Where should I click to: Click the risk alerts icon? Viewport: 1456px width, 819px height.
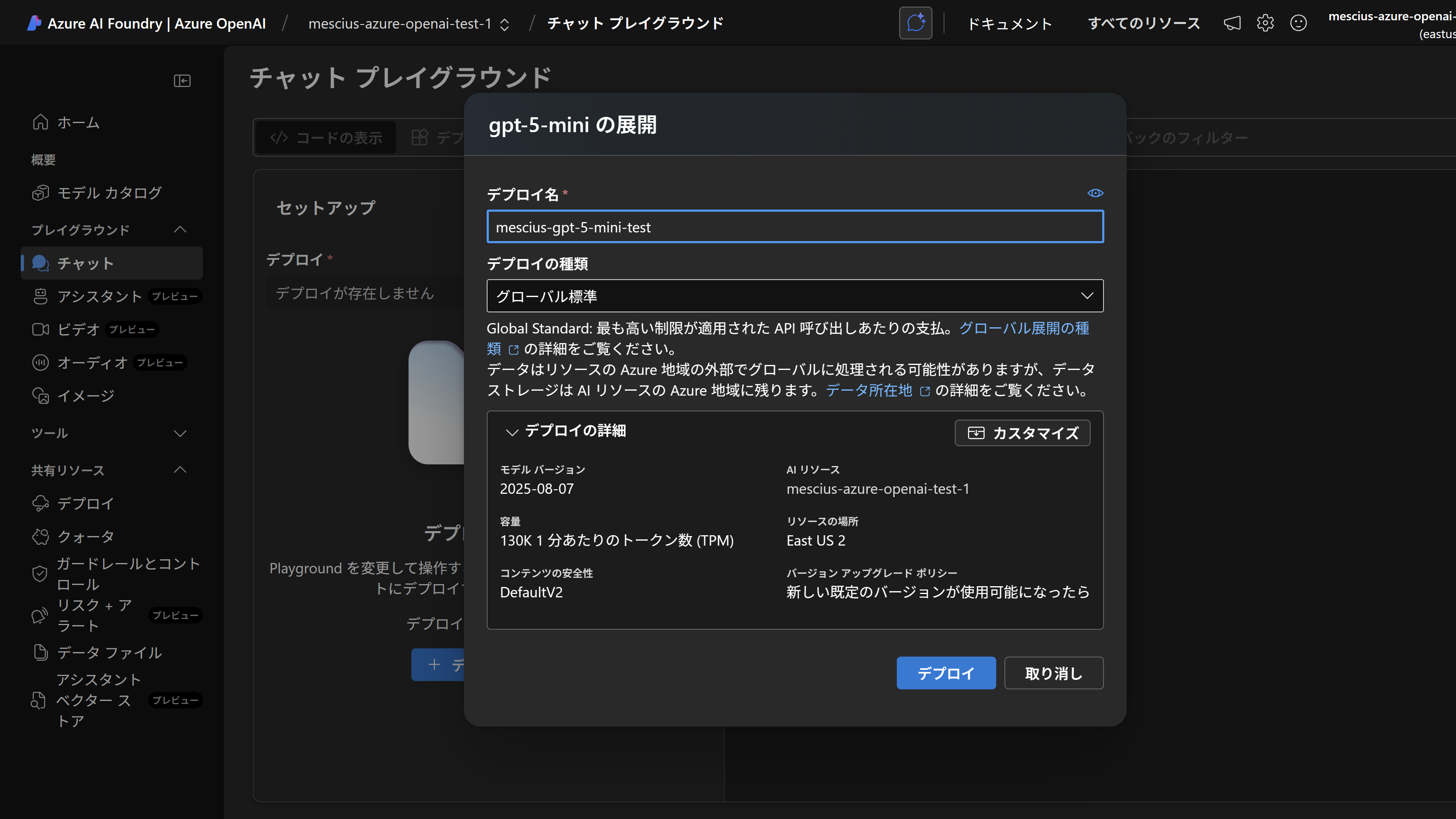(40, 615)
